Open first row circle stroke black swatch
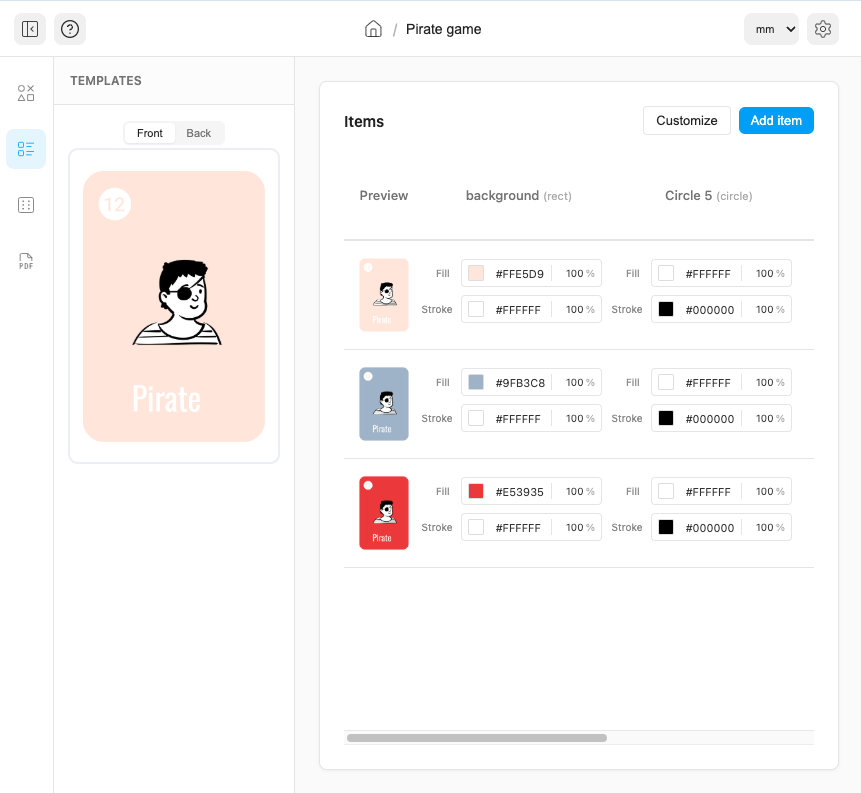The width and height of the screenshot is (861, 793). [666, 309]
